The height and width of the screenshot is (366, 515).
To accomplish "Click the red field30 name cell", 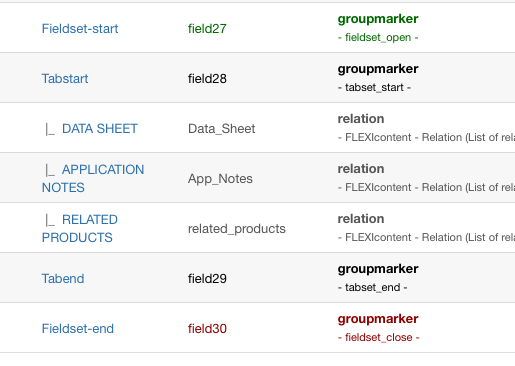I will [207, 329].
